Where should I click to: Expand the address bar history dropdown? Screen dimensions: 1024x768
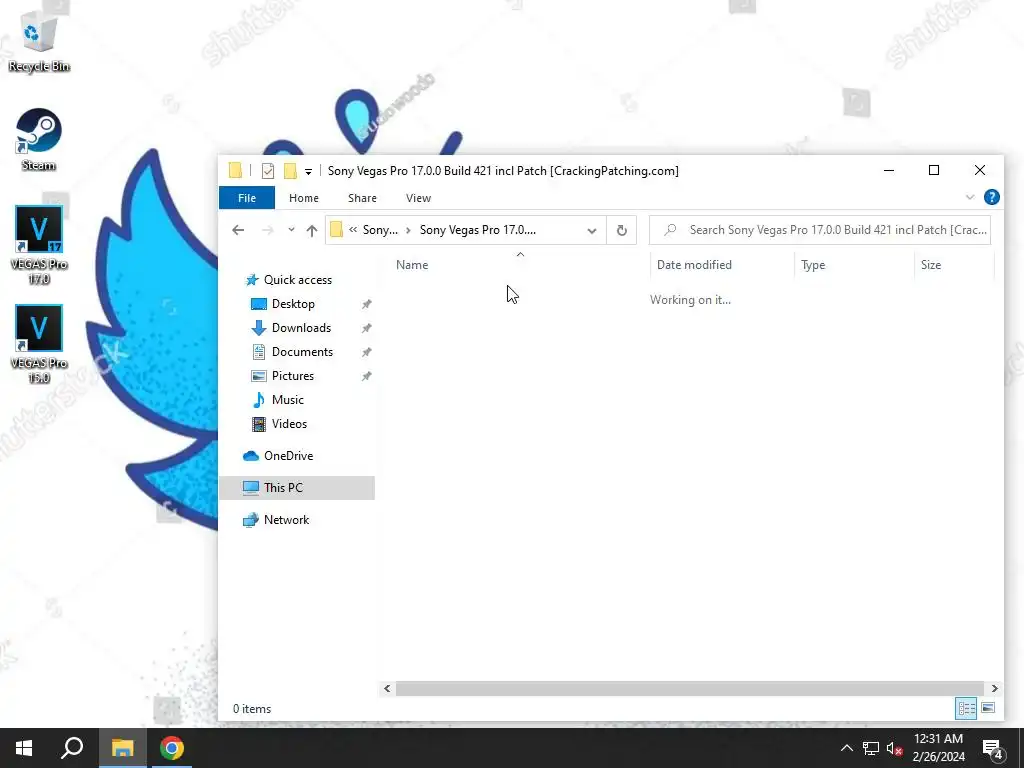(x=592, y=231)
